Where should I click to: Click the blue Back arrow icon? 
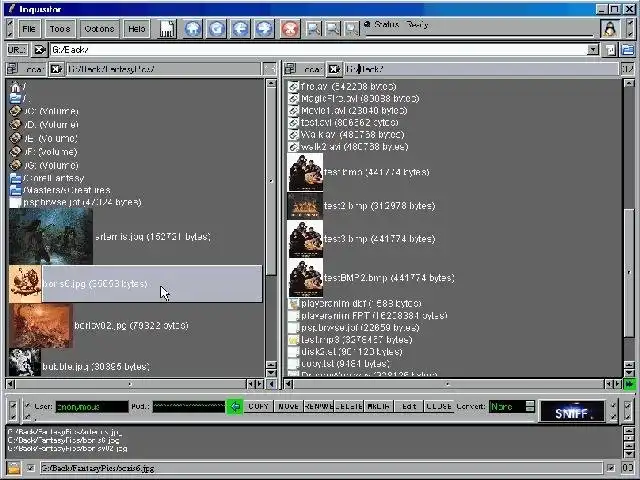point(240,29)
